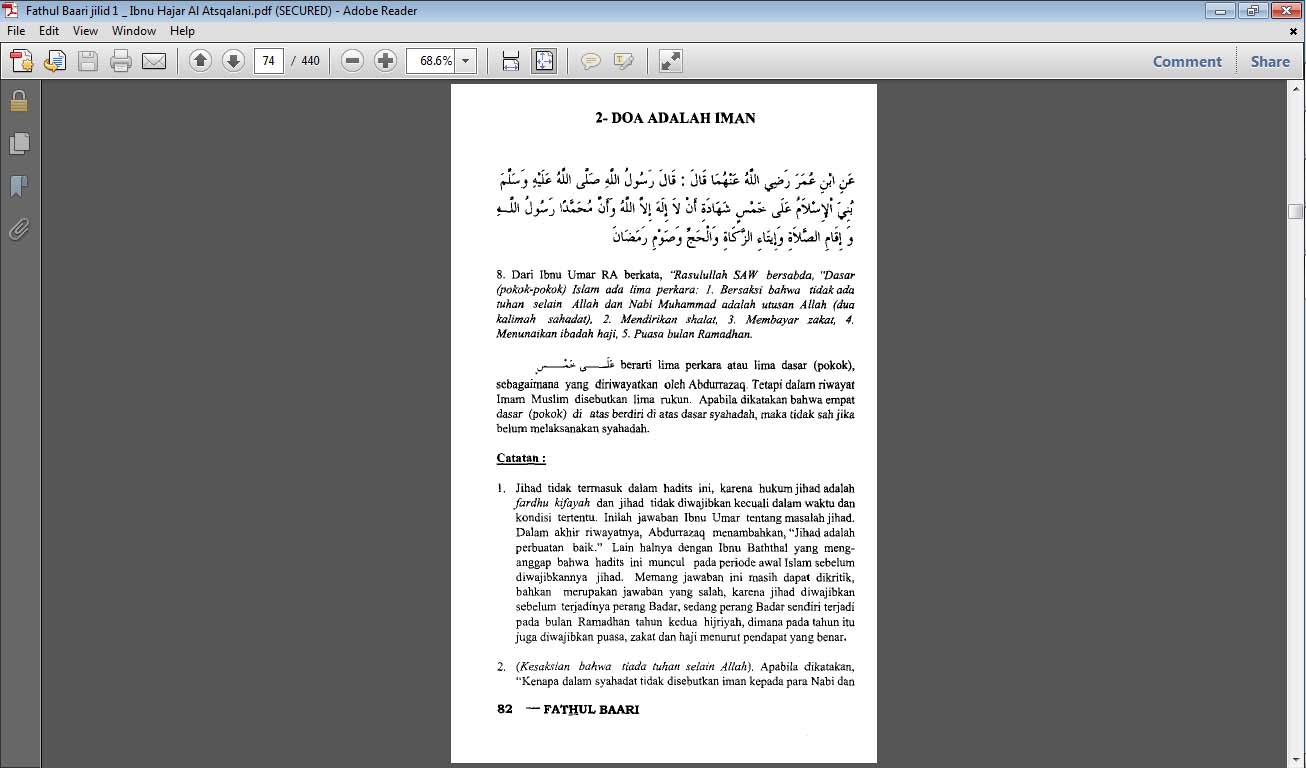The image size is (1306, 768).
Task: Open the Share pane
Action: click(1269, 60)
